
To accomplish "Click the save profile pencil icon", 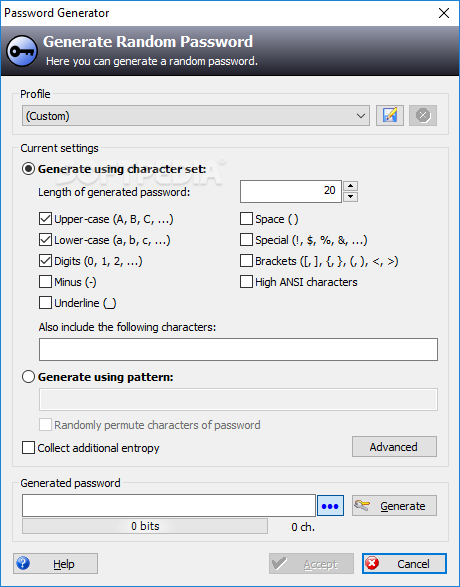I will [390, 115].
